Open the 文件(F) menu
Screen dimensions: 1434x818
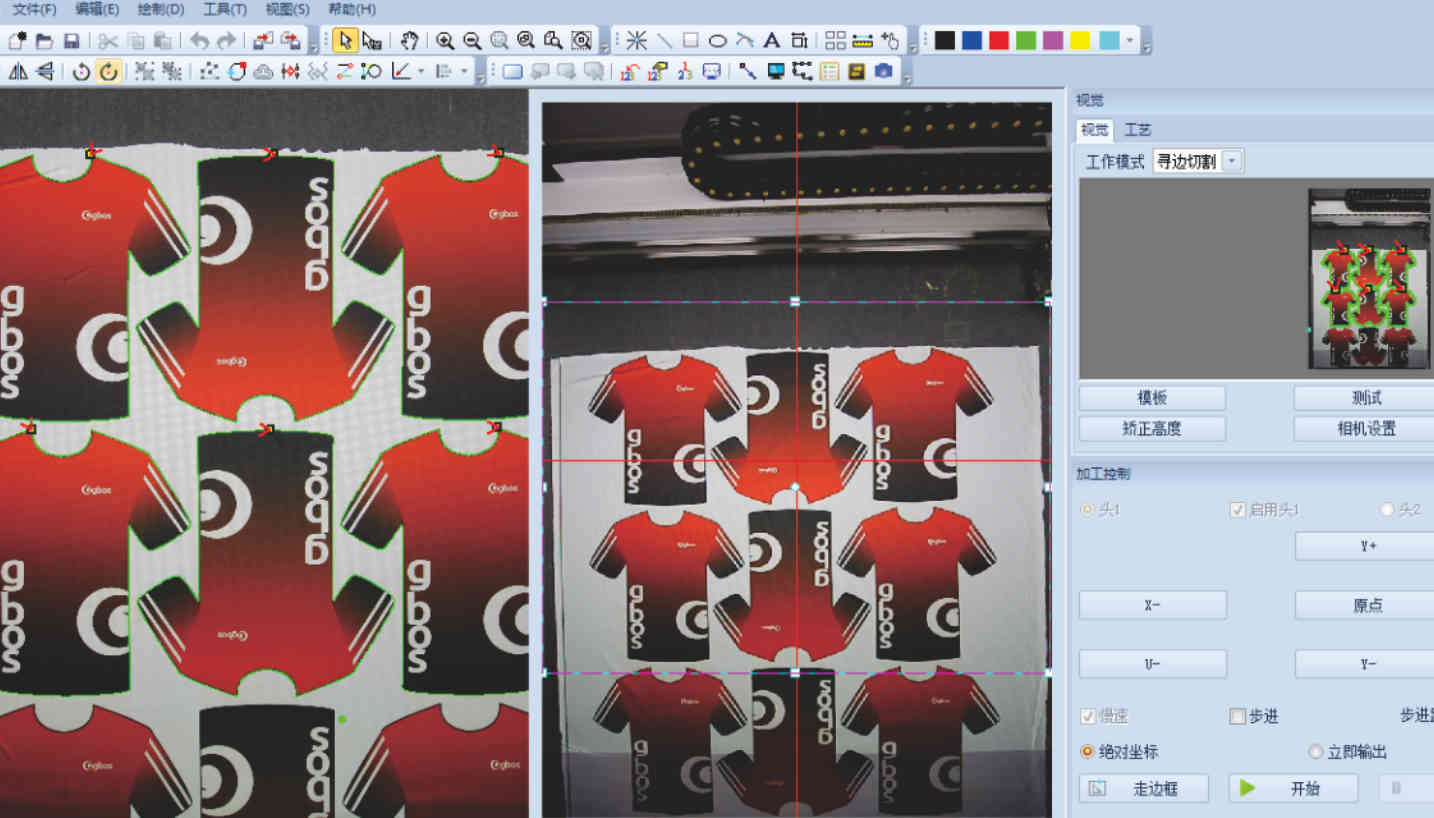[34, 9]
